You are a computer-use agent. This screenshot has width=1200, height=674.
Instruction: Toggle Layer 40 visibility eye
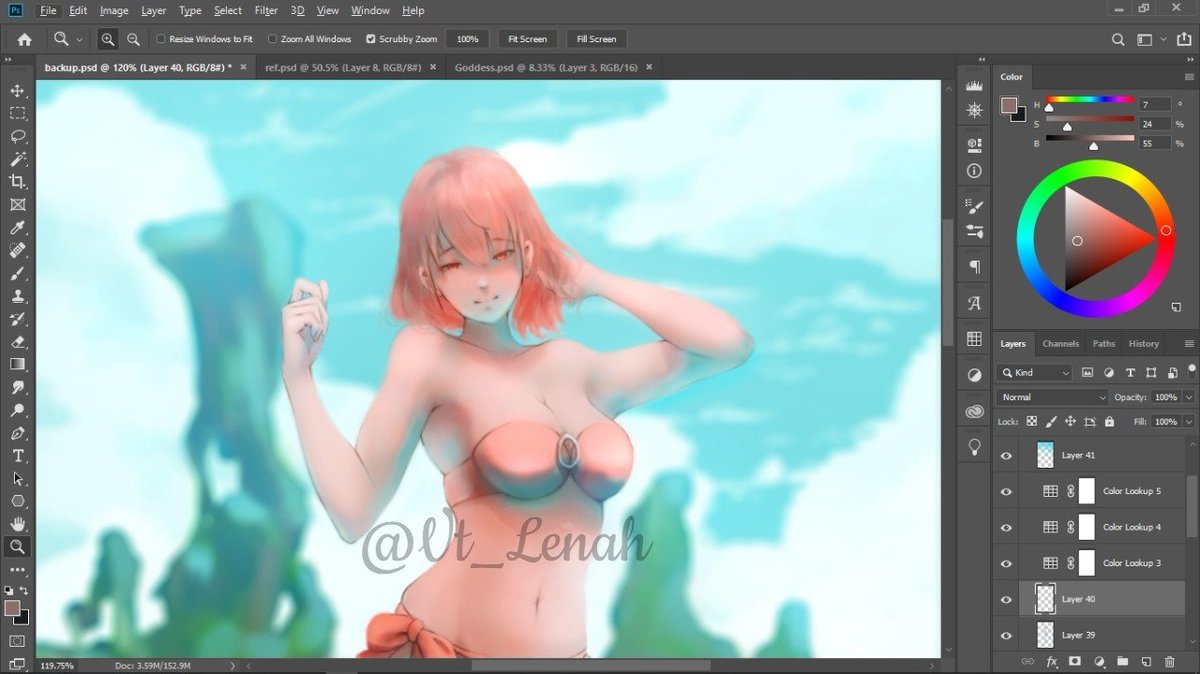pos(1006,599)
